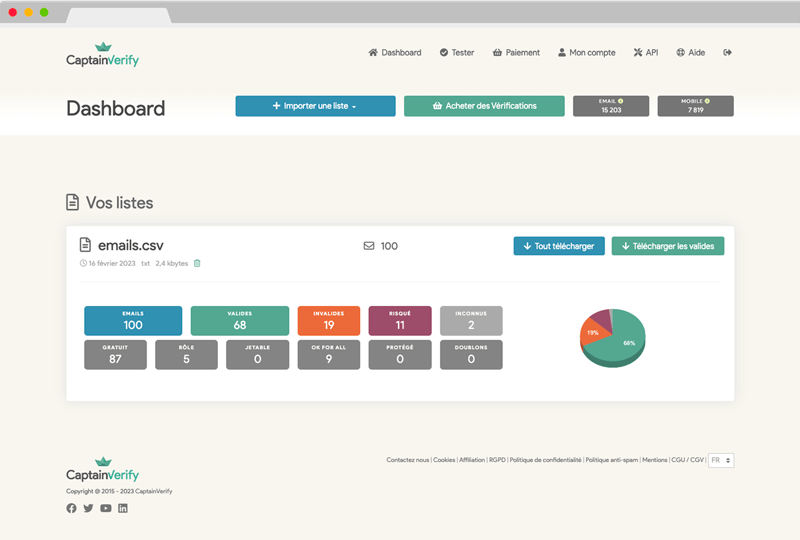Expand the Importer une liste dropdown

[x=315, y=106]
